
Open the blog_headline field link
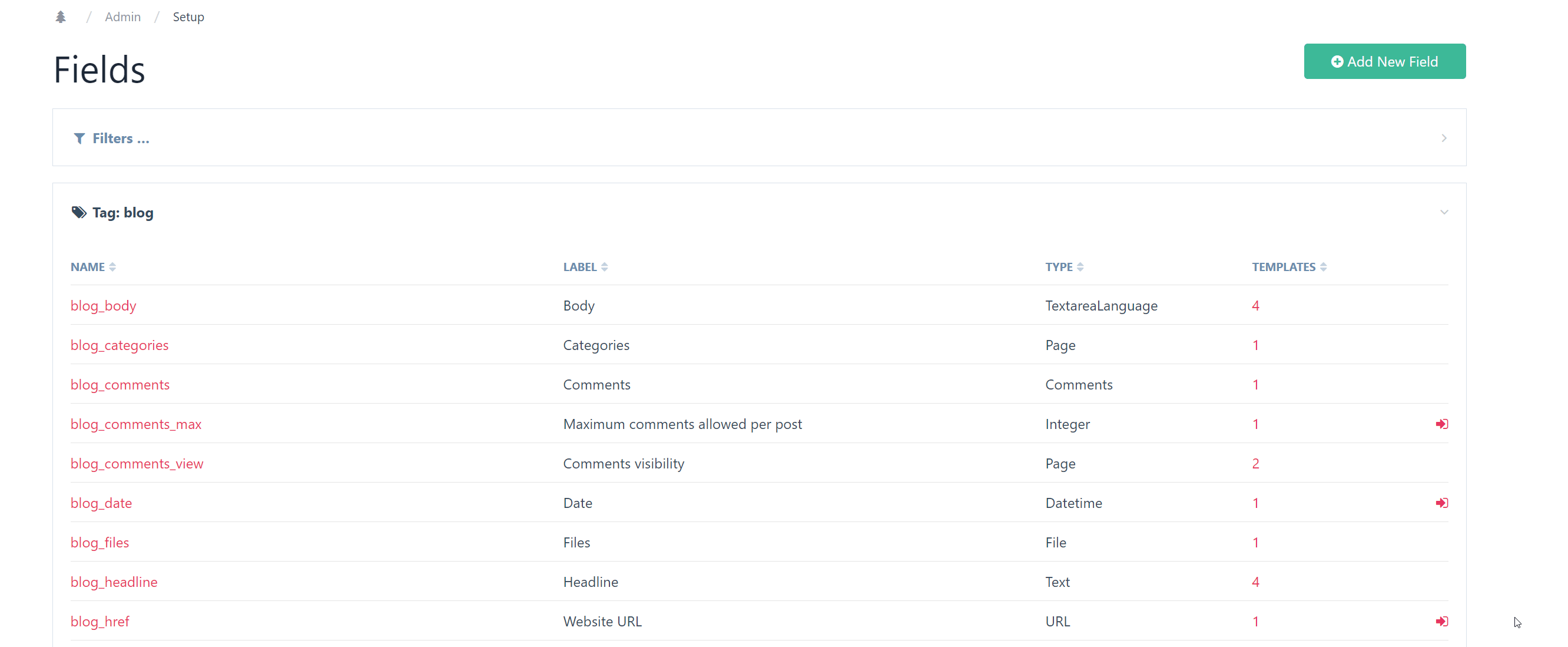114,582
